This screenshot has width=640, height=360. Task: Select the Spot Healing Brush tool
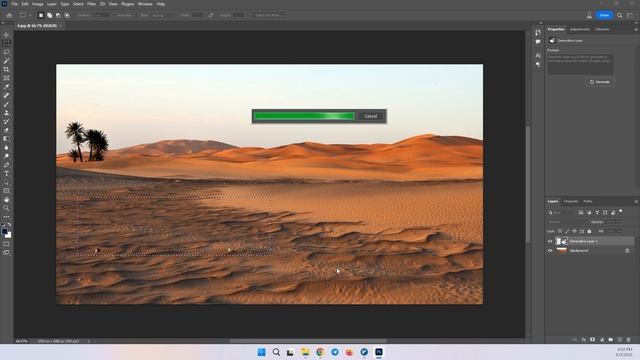coord(7,96)
